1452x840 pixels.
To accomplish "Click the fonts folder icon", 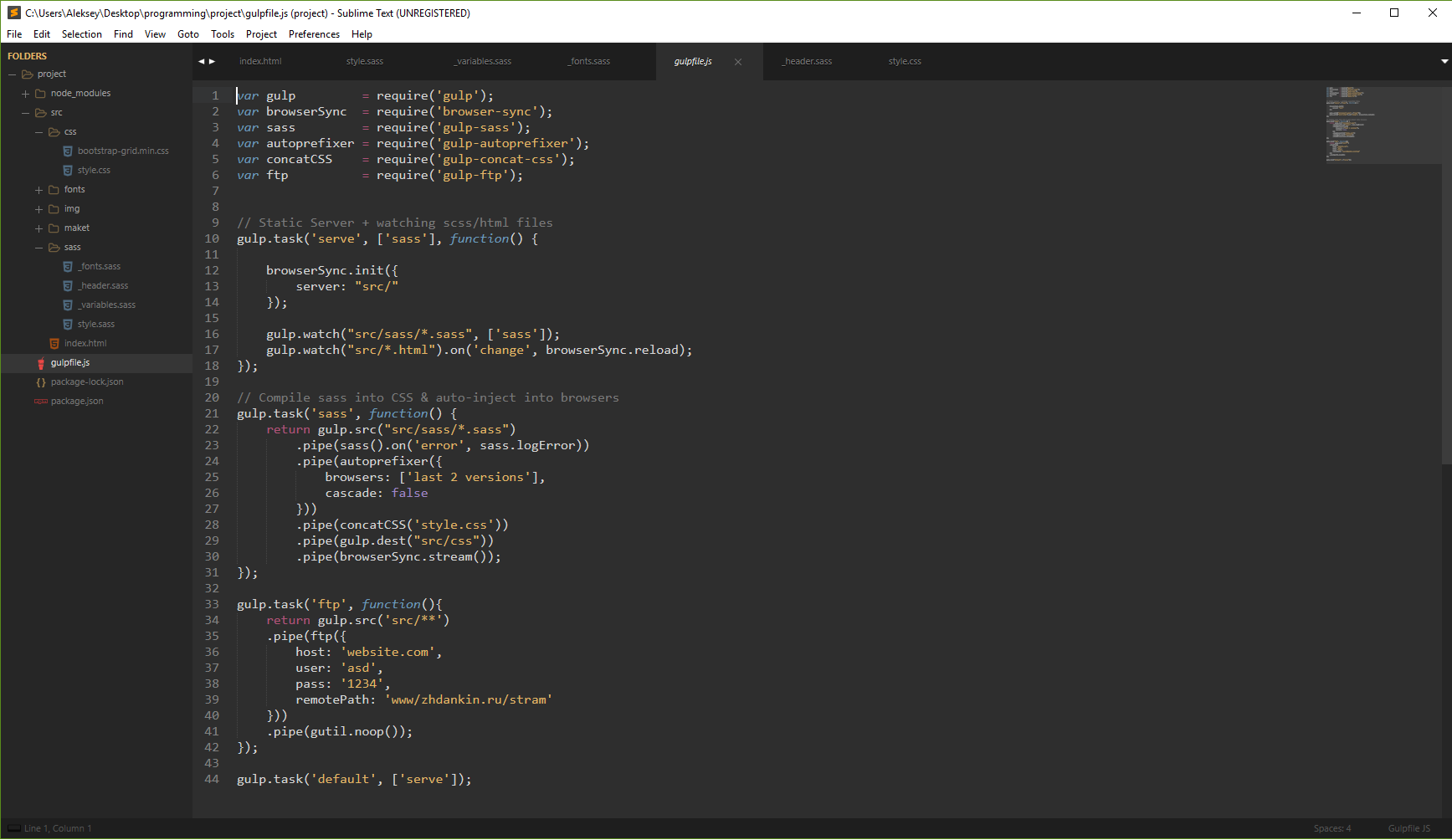I will (54, 190).
